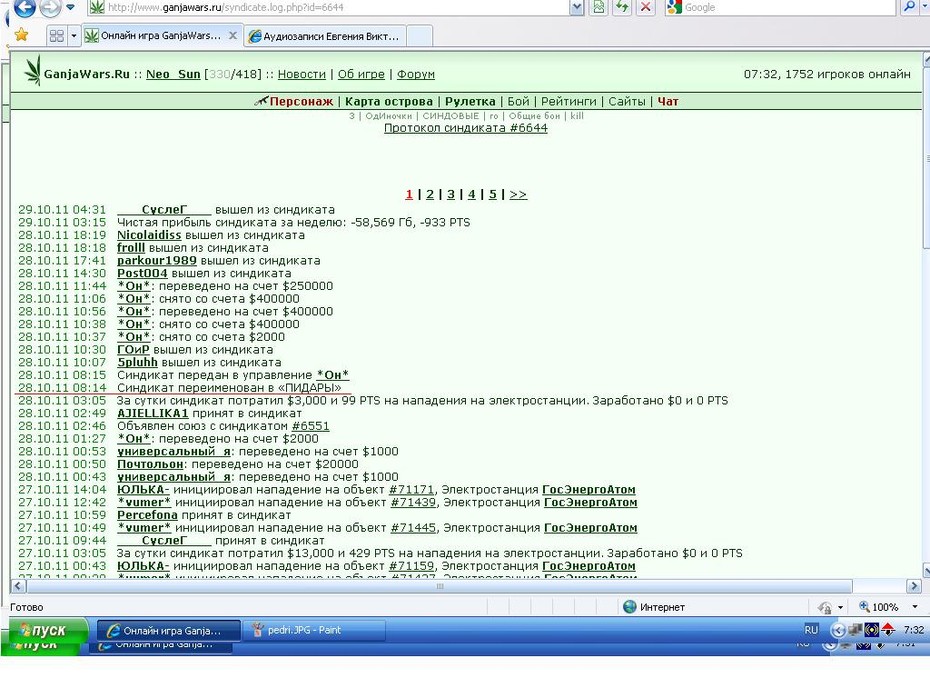Viewport: 930px width, 698px height.
Task: Click the RU language indicator
Action: 811,630
